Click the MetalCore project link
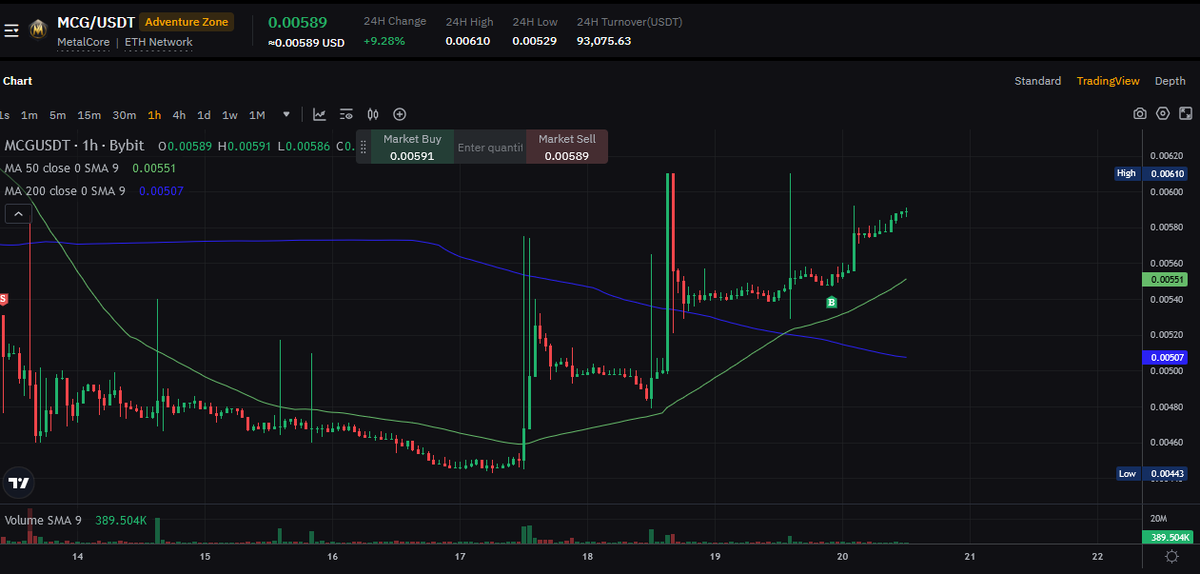Screen dimensions: 1200x574 (x=83, y=42)
